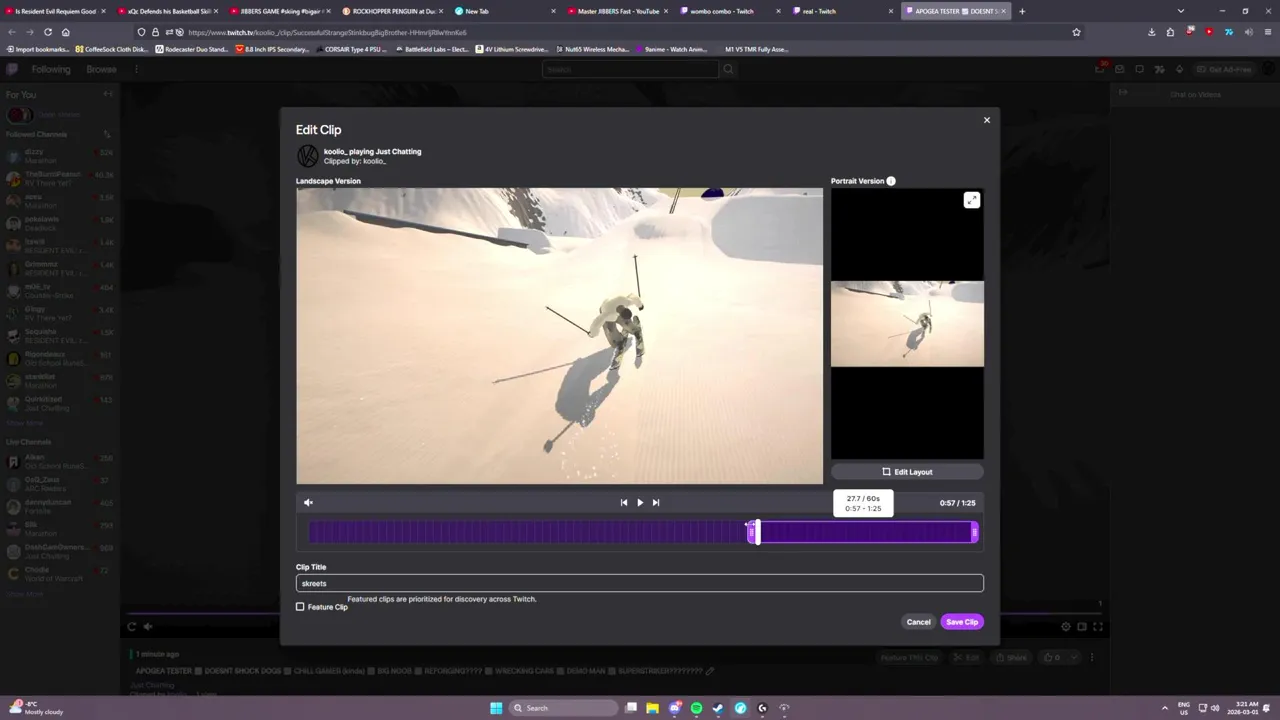Click the white playhead on clip timeline
Image resolution: width=1280 pixels, height=720 pixels.
point(757,532)
